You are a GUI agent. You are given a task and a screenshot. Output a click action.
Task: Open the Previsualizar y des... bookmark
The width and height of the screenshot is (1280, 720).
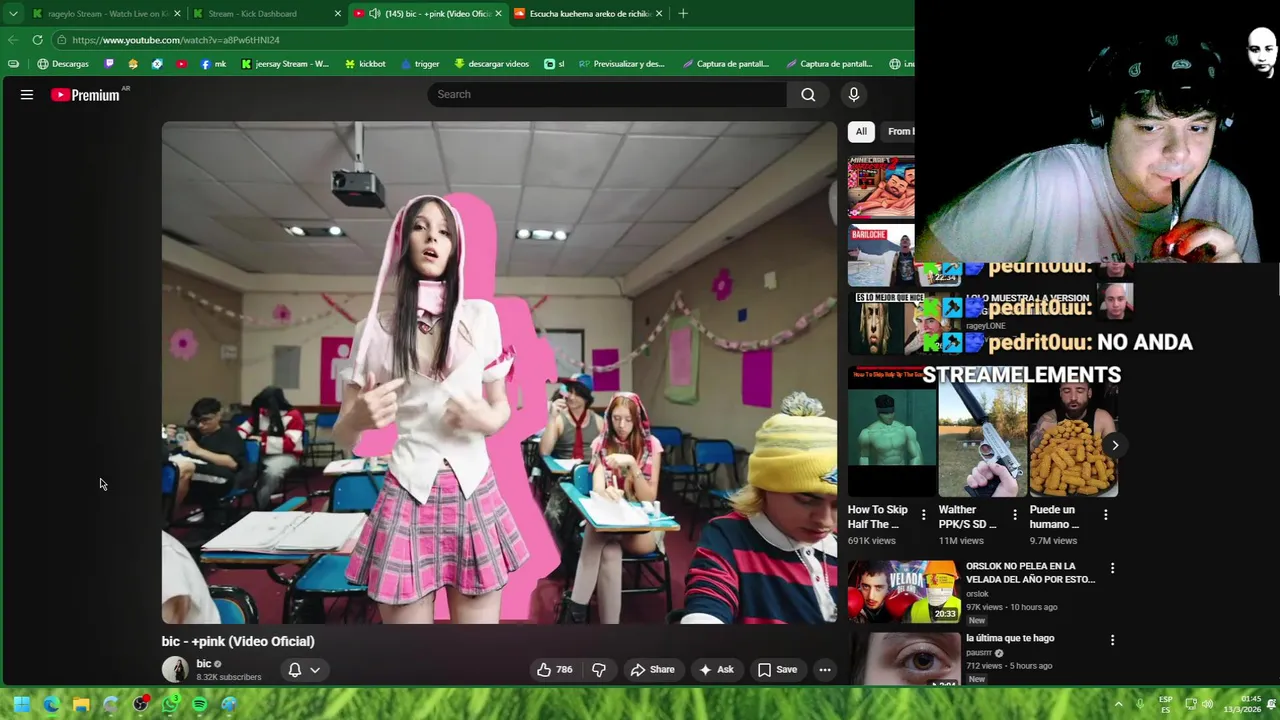pos(622,64)
